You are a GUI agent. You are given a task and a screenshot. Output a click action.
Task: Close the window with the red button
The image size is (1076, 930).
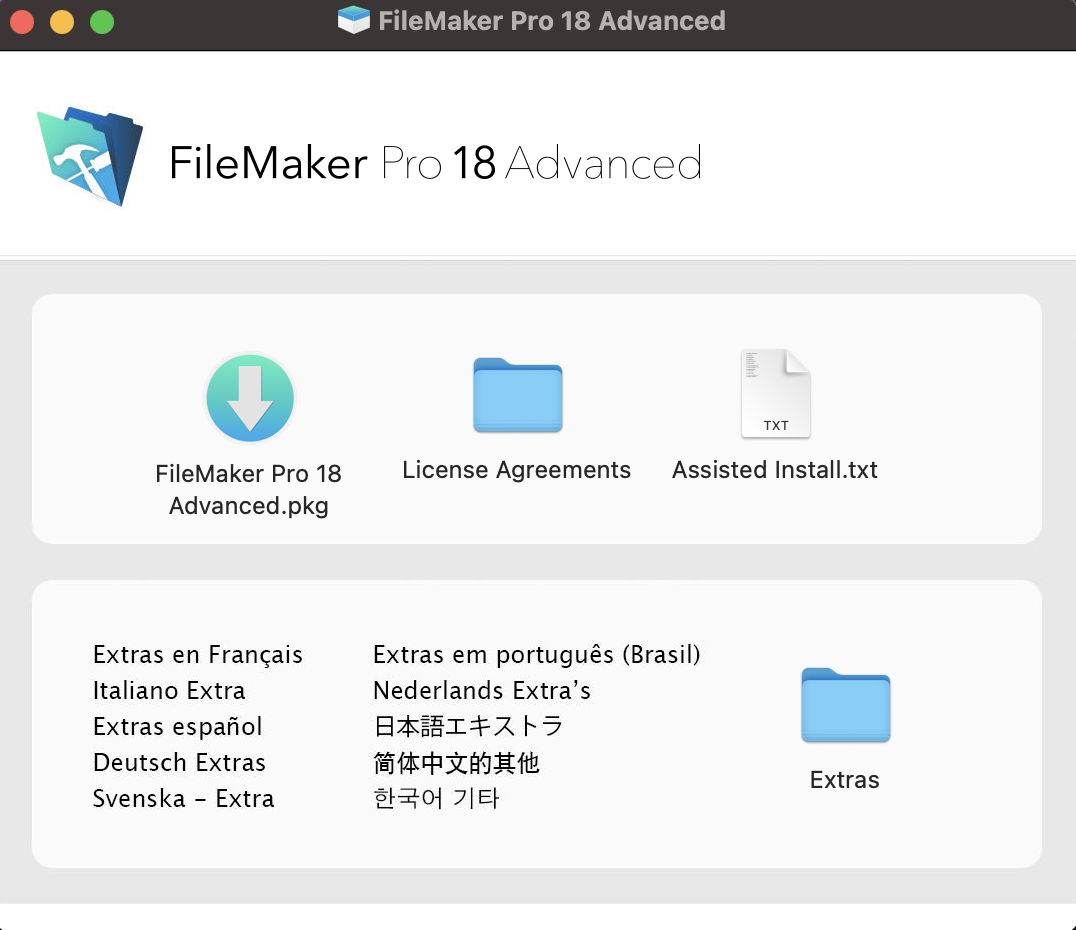(22, 21)
